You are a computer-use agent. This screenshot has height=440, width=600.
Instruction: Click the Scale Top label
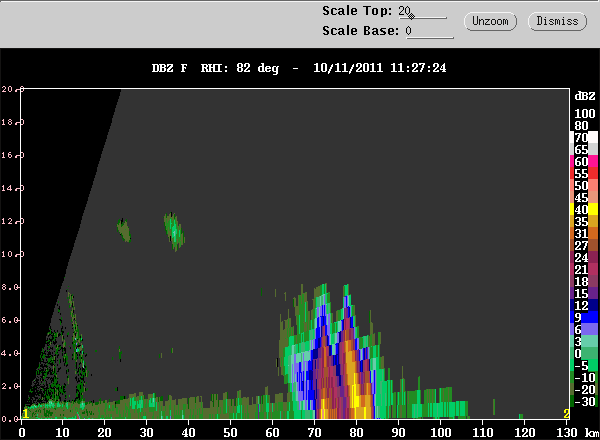357,11
